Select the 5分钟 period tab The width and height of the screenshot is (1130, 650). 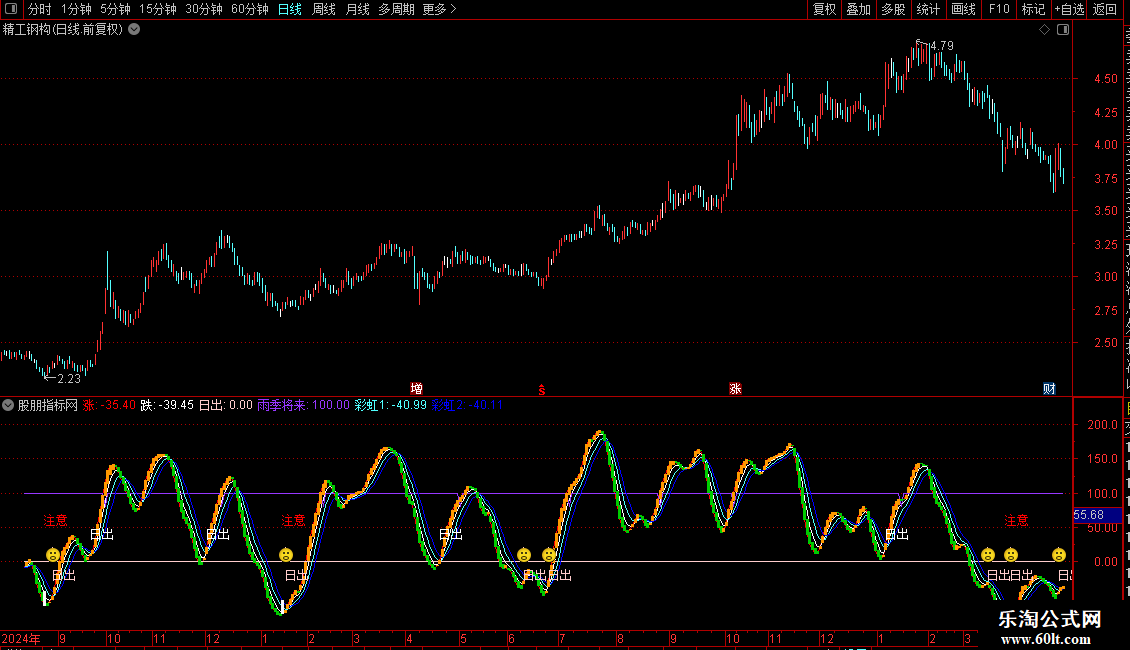pyautogui.click(x=115, y=9)
